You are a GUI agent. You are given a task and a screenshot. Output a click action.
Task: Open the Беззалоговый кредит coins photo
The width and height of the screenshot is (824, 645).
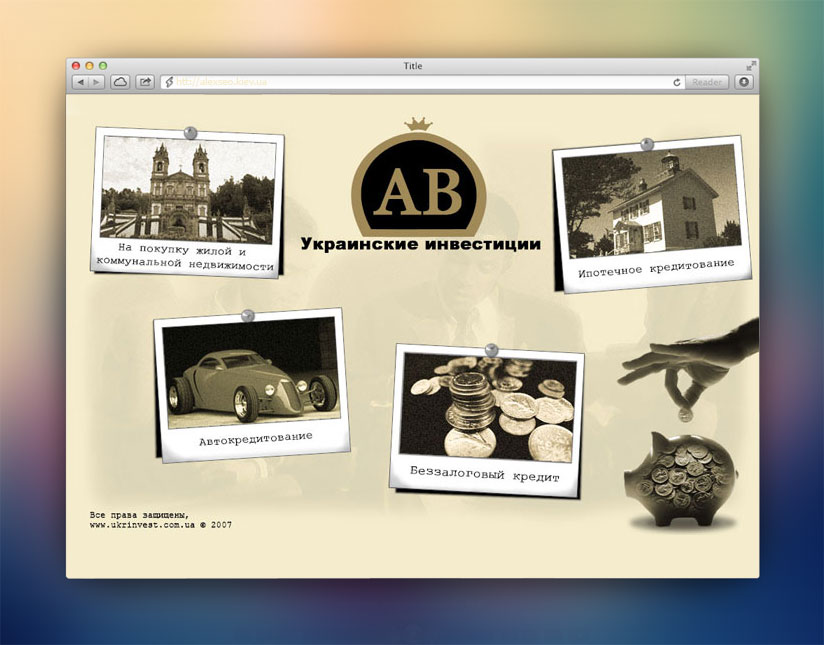coord(489,404)
